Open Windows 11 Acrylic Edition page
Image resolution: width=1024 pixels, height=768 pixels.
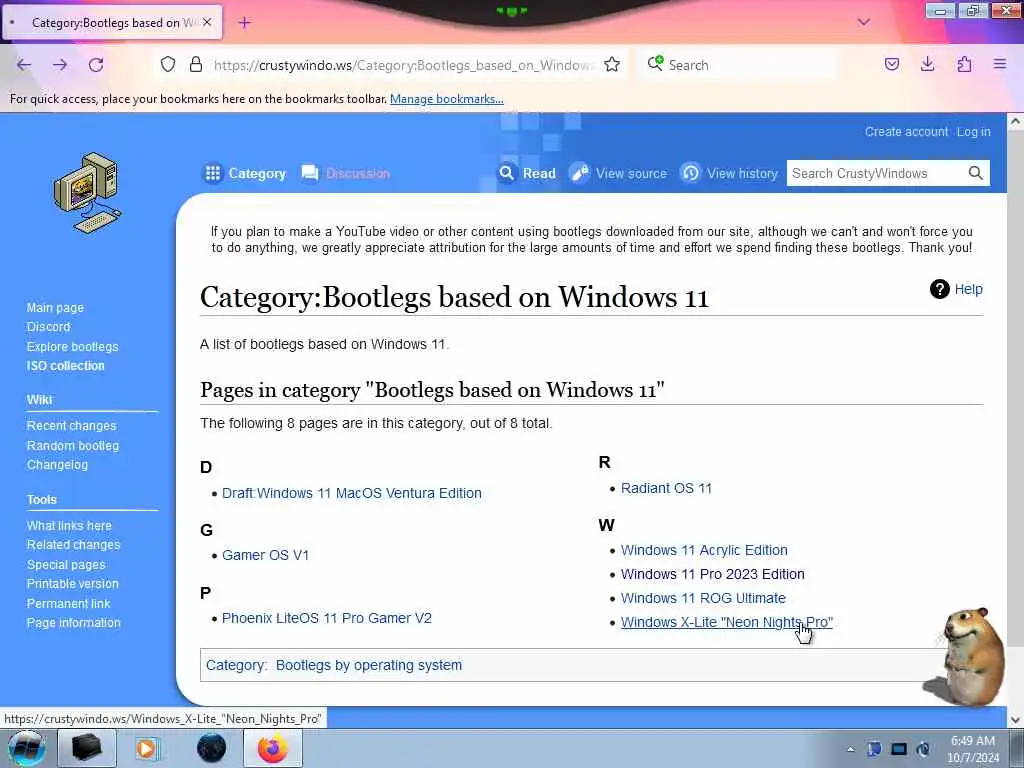(x=704, y=550)
